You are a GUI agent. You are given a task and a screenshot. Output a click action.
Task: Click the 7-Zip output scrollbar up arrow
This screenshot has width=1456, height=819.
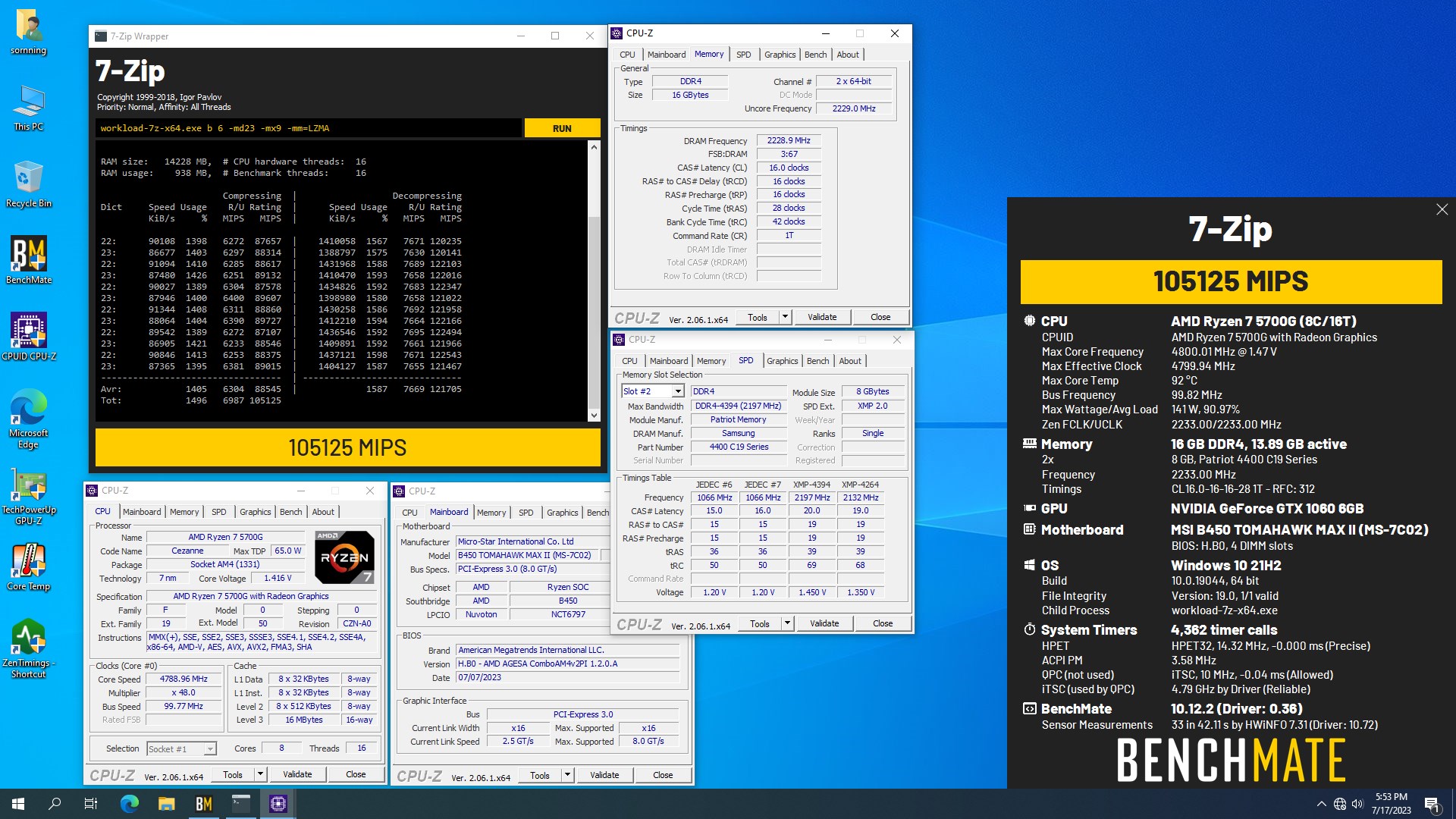point(594,147)
